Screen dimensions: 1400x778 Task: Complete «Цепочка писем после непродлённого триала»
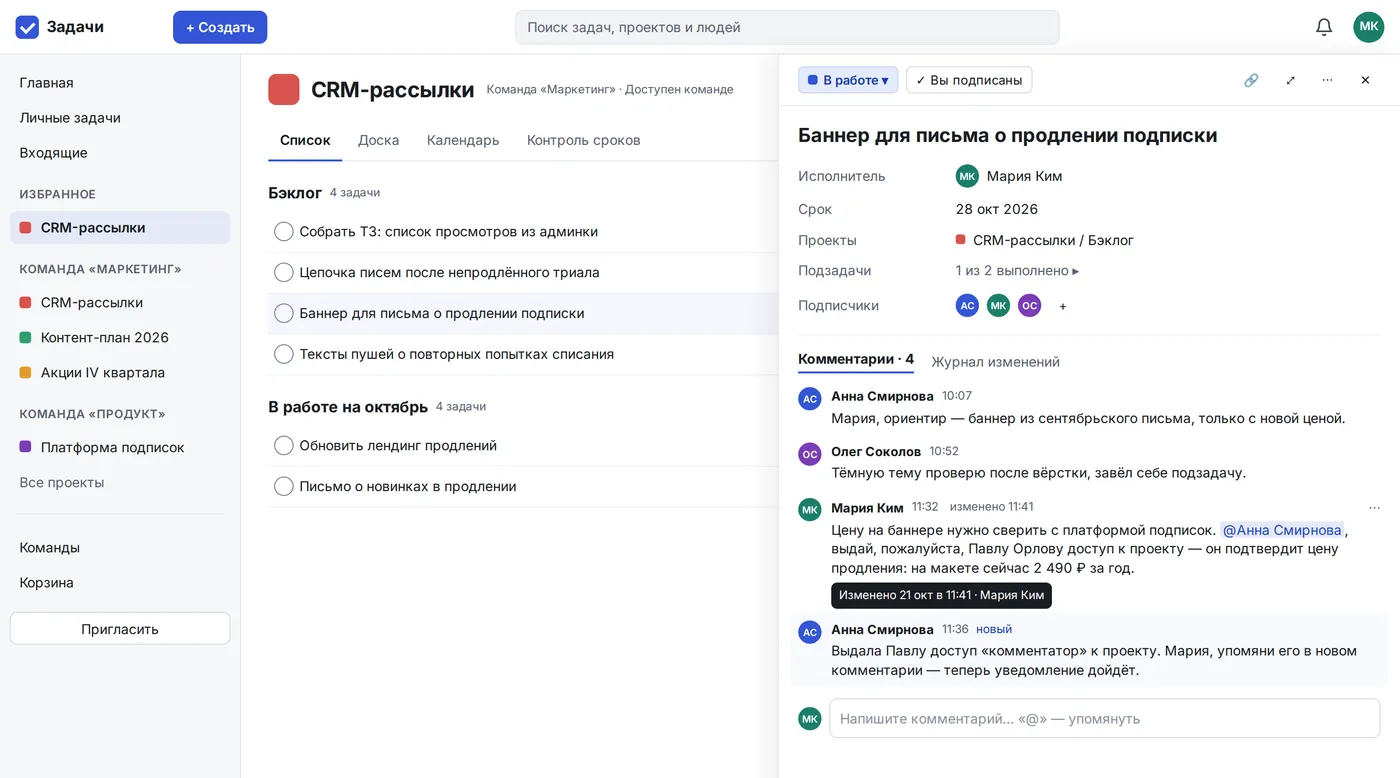[x=284, y=273]
